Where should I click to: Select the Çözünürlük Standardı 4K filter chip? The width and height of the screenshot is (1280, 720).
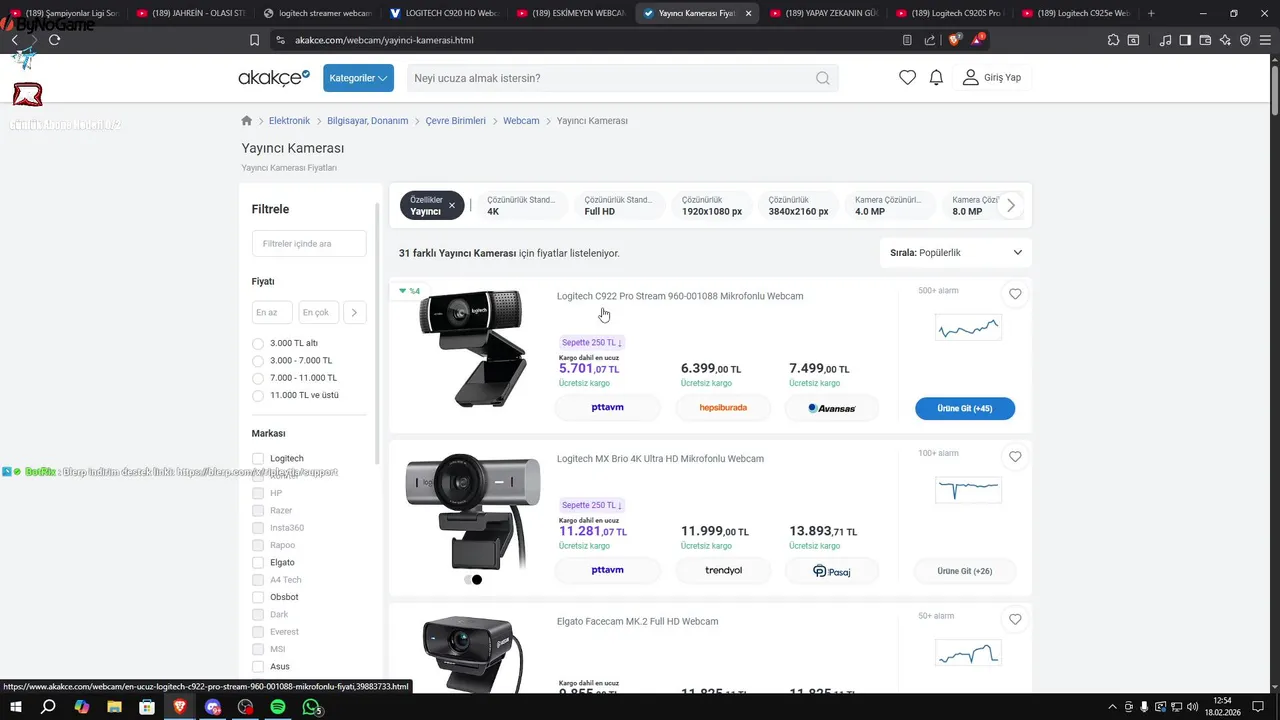[x=521, y=205]
